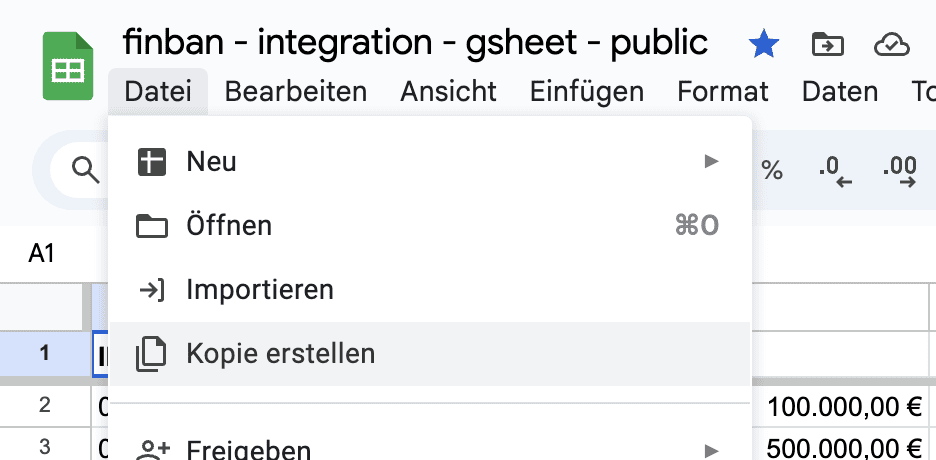Viewport: 936px width, 460px height.
Task: Click the search magnifier in toolbar
Action: (x=86, y=170)
